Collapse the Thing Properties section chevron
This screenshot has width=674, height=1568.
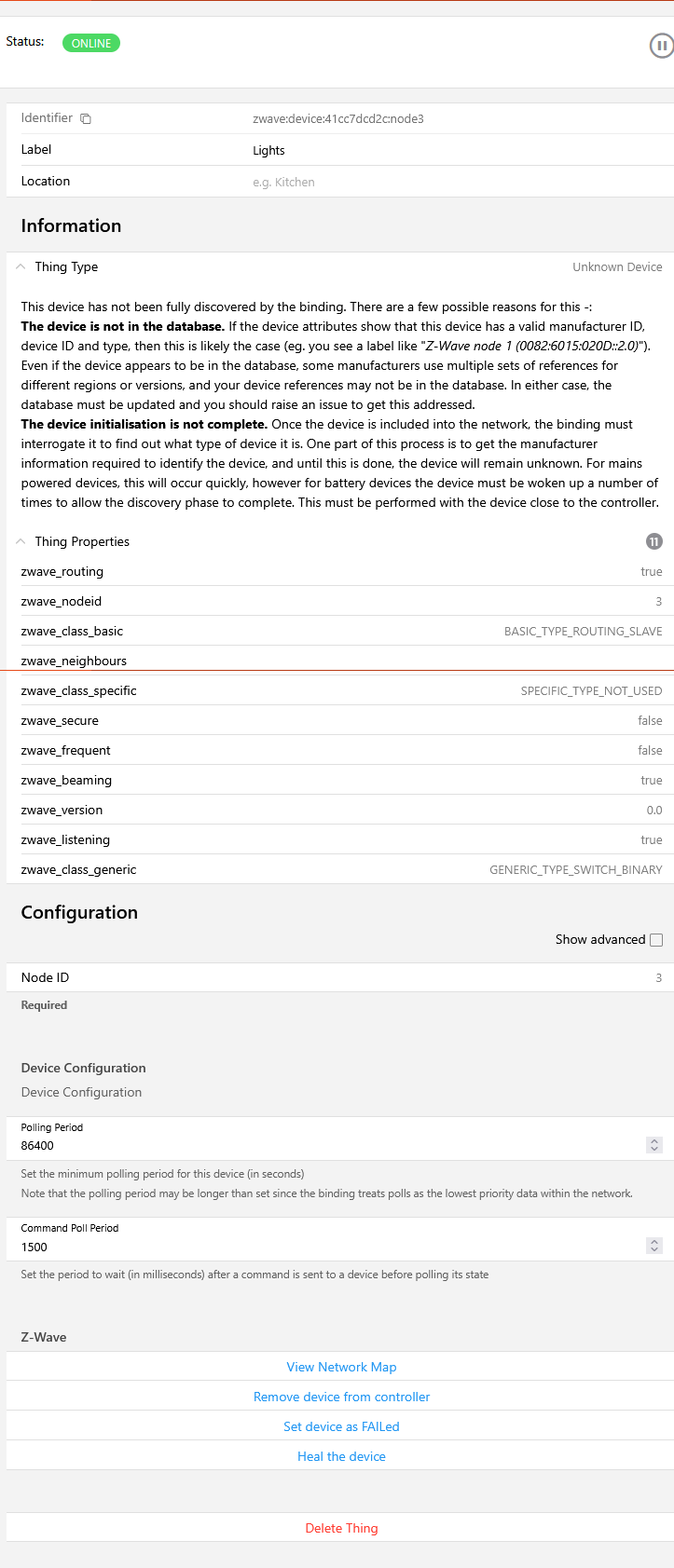tap(21, 541)
